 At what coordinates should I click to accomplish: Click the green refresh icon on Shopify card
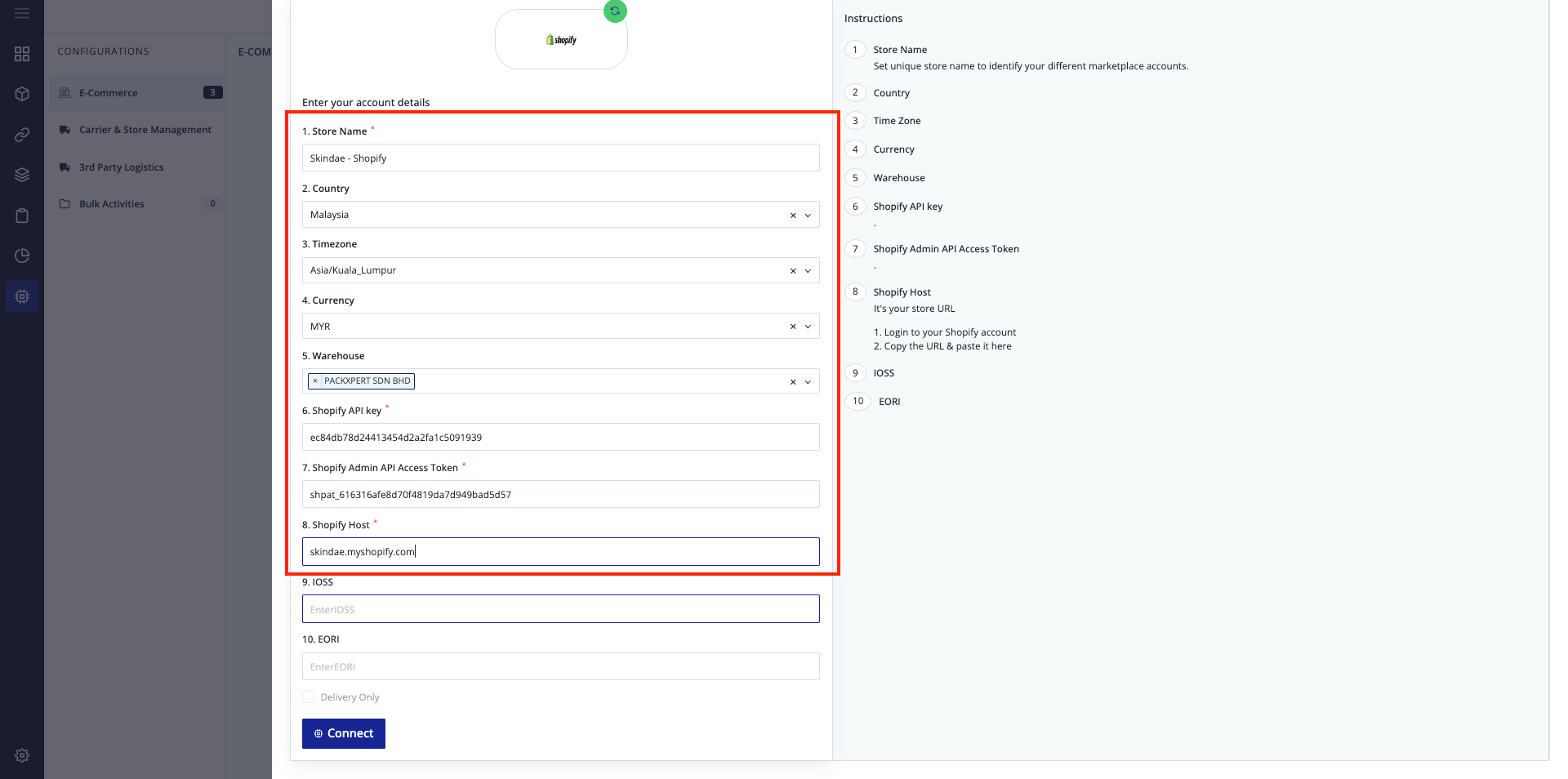coord(615,11)
